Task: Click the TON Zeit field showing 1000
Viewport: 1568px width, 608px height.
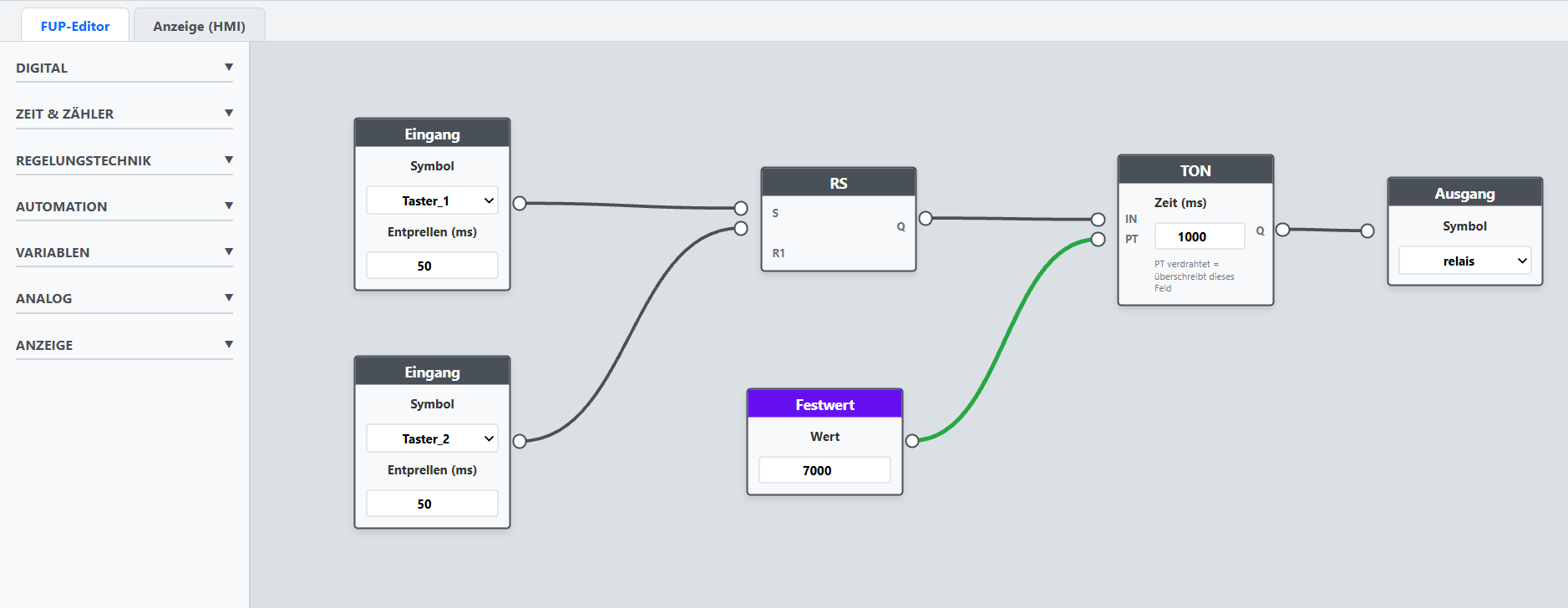Action: click(1200, 236)
